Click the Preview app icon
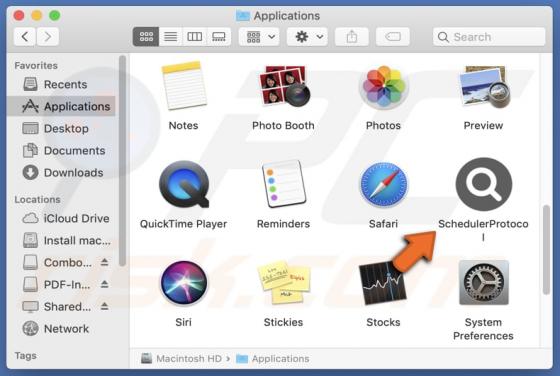The height and width of the screenshot is (376, 560). click(x=484, y=86)
